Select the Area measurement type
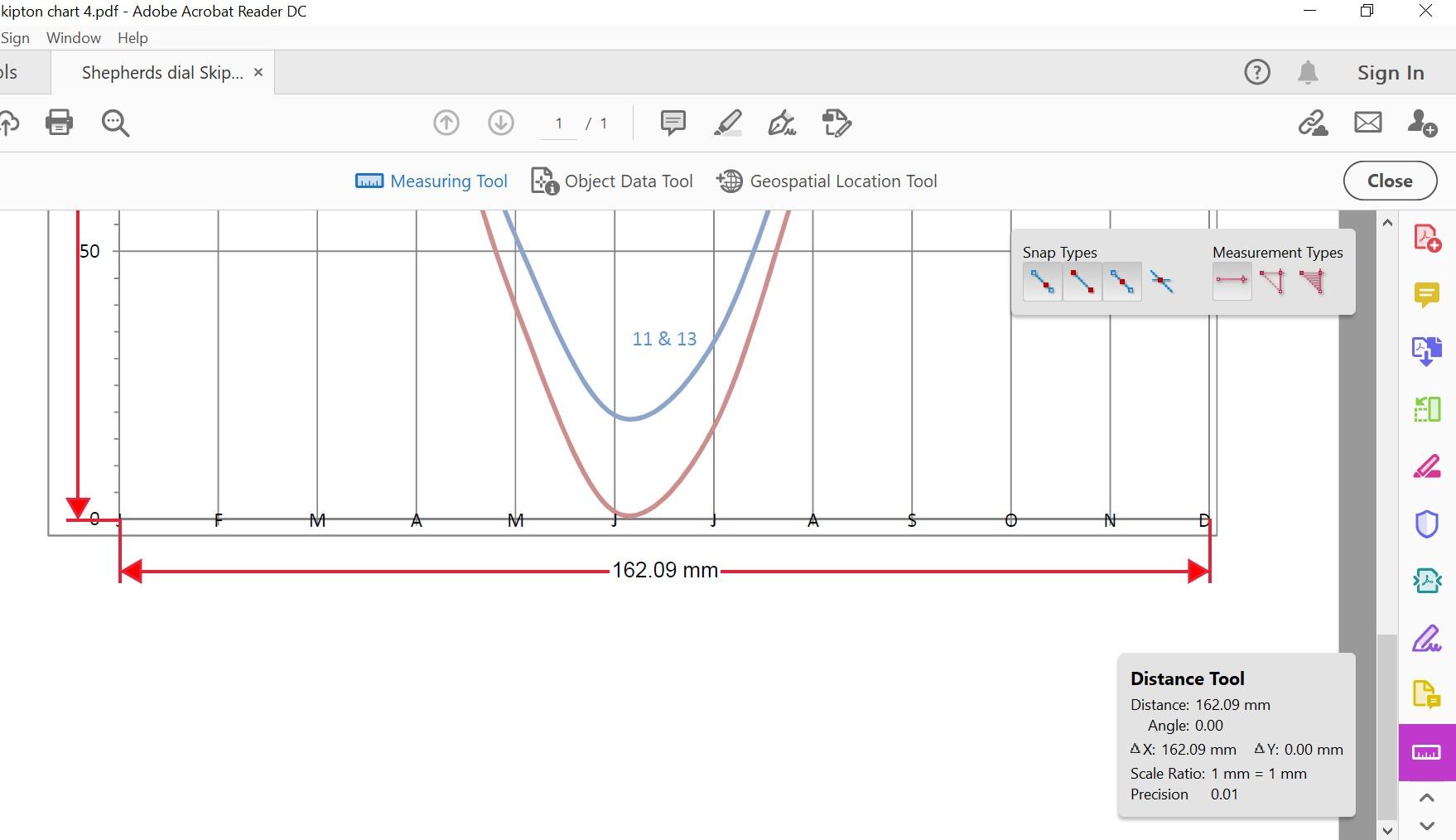The image size is (1456, 840). (x=1312, y=281)
